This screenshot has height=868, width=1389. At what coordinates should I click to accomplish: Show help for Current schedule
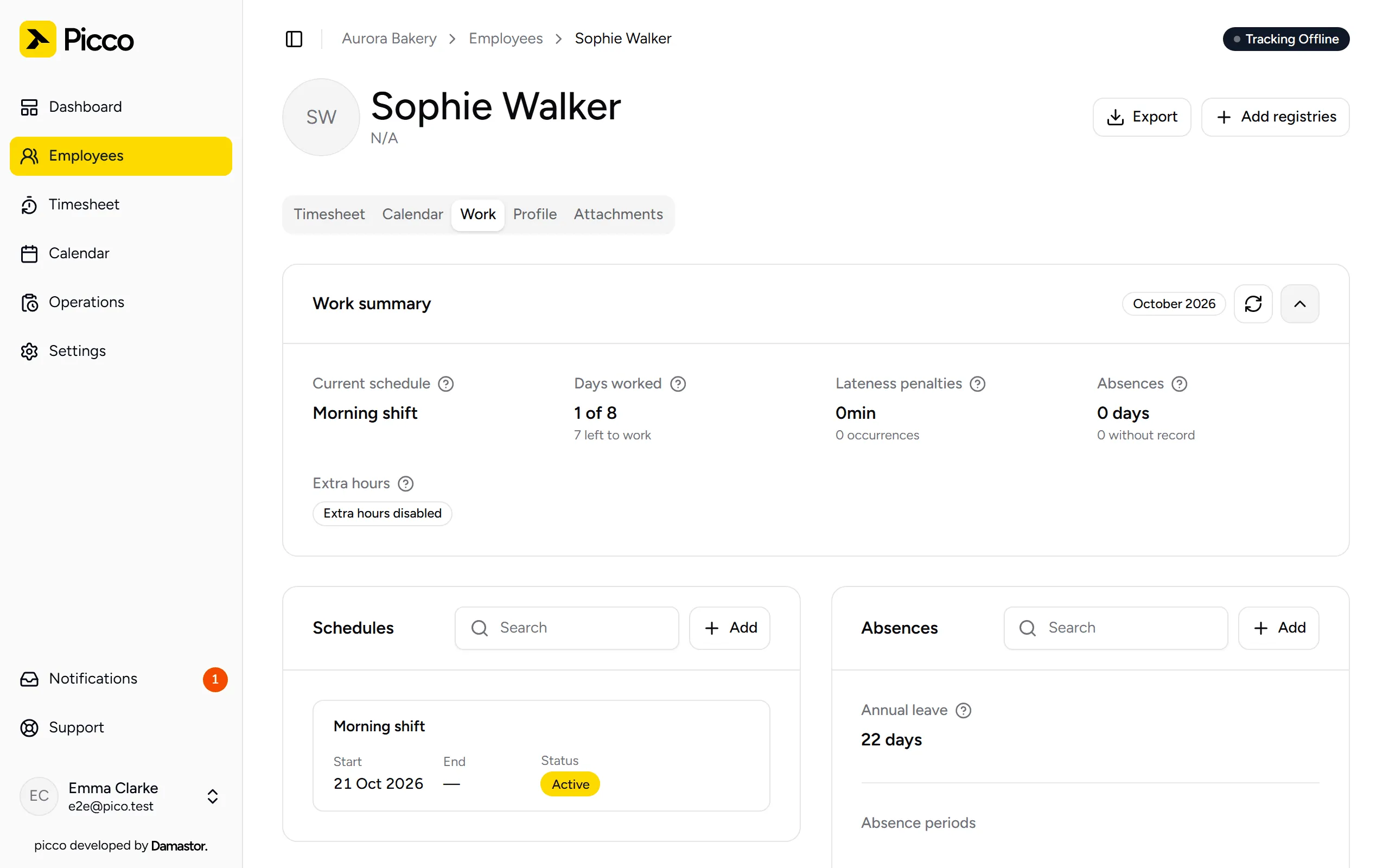point(446,384)
